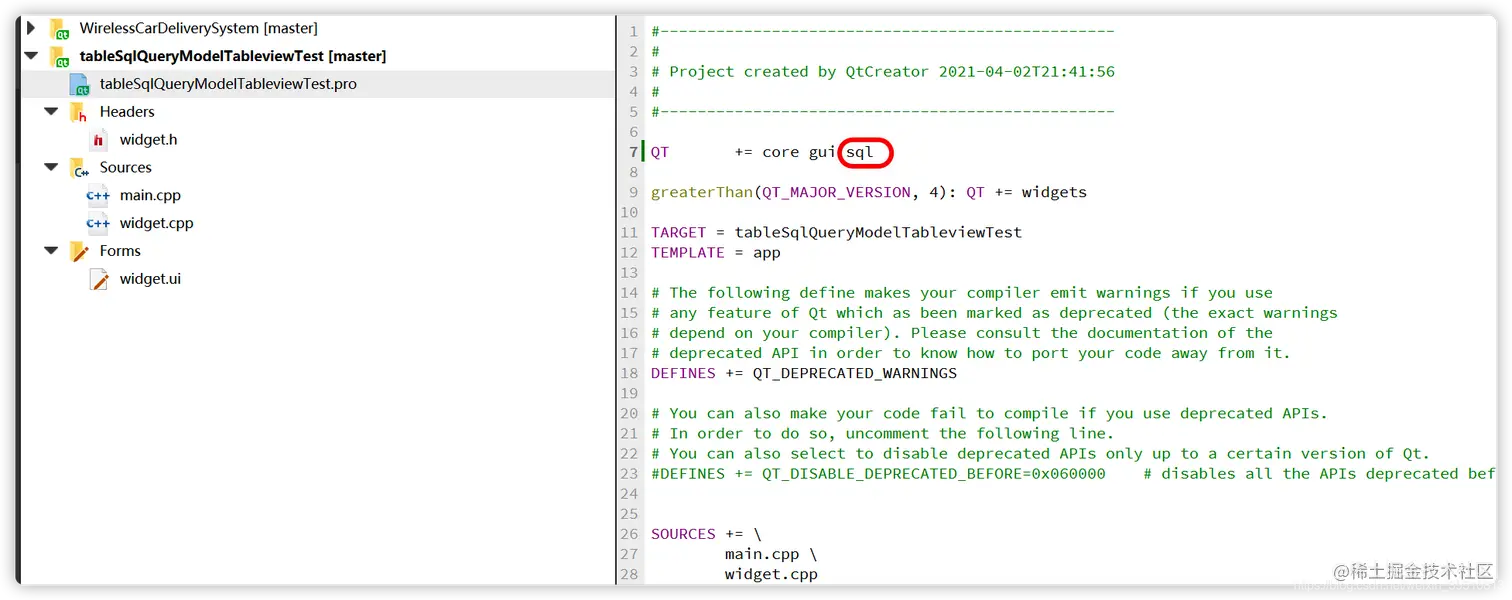Click the form icon beside widget.ui
Viewport: 1512px width, 600px height.
click(x=96, y=279)
